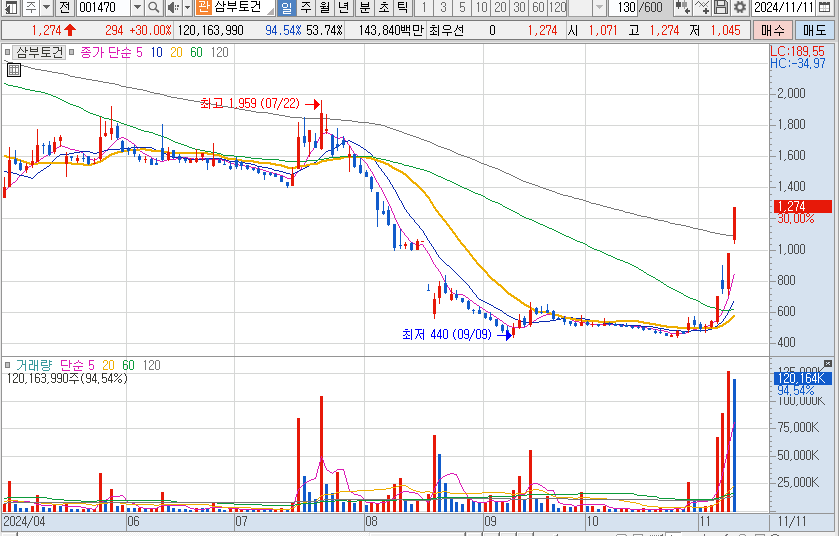Screen dimensions: 839x536
Task: Select tick 틱 chart period
Action: coord(403,7)
